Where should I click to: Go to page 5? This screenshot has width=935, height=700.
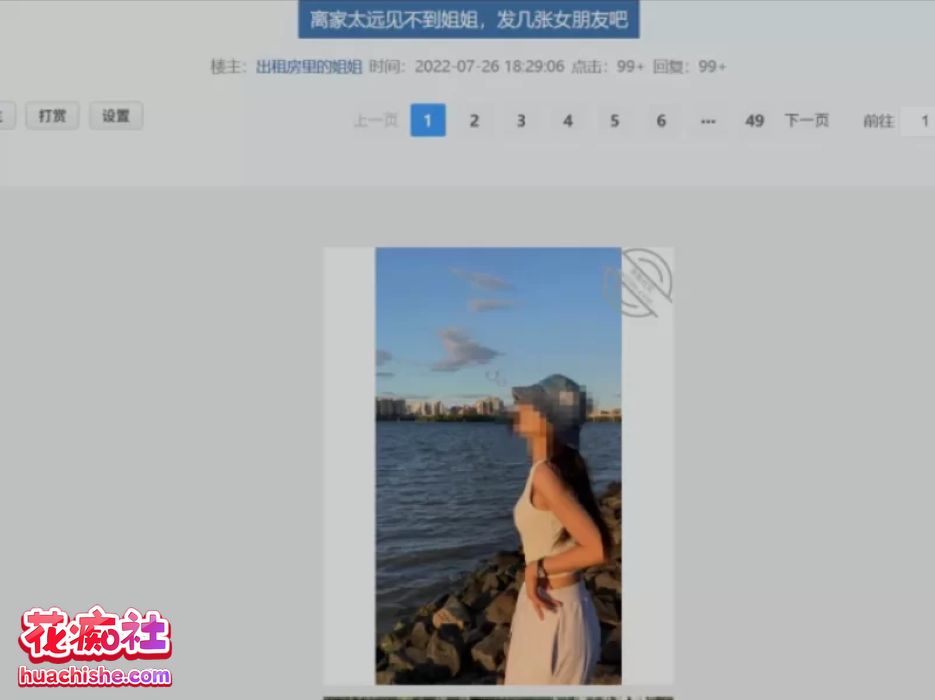pyautogui.click(x=614, y=120)
